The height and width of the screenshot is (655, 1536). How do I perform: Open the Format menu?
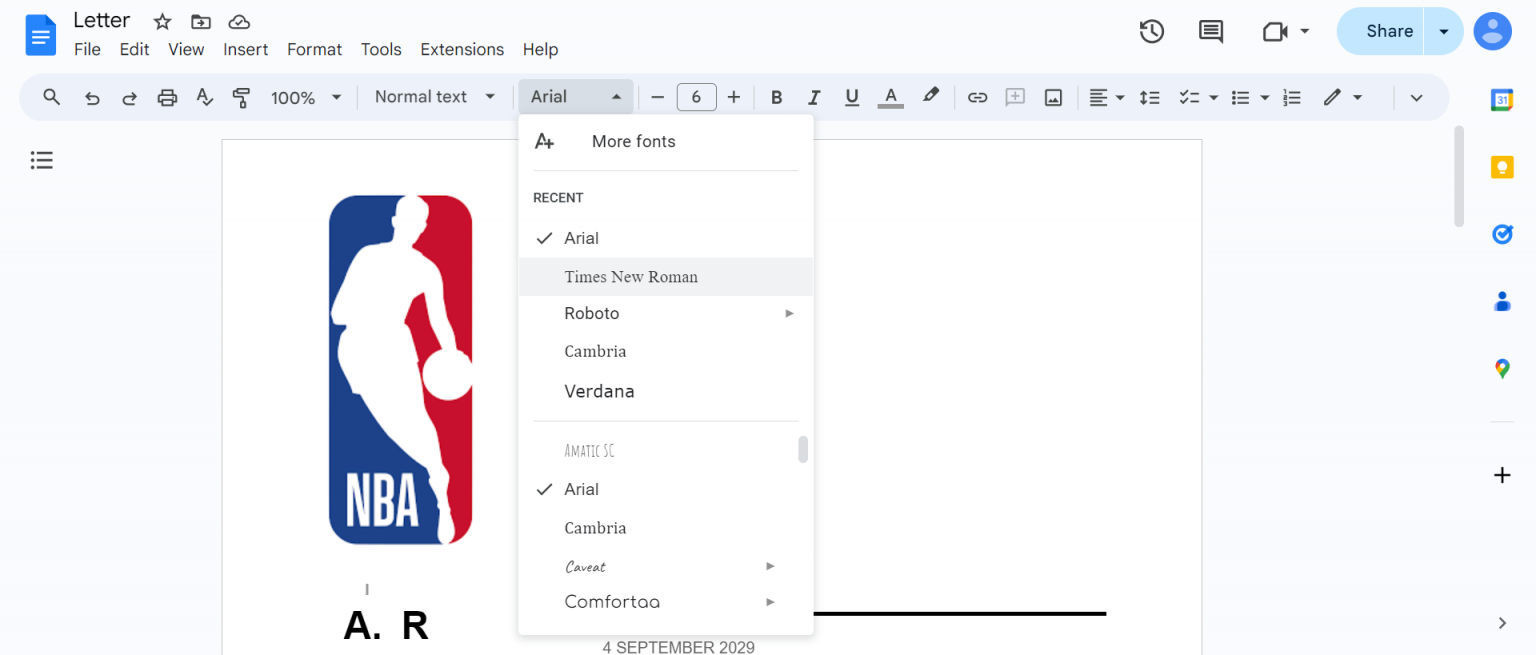pyautogui.click(x=314, y=49)
